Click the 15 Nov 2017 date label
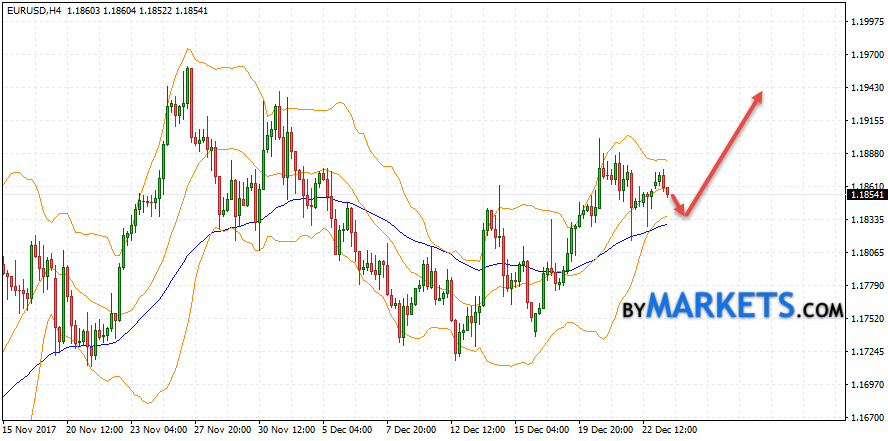Image resolution: width=888 pixels, height=441 pixels. (x=28, y=430)
